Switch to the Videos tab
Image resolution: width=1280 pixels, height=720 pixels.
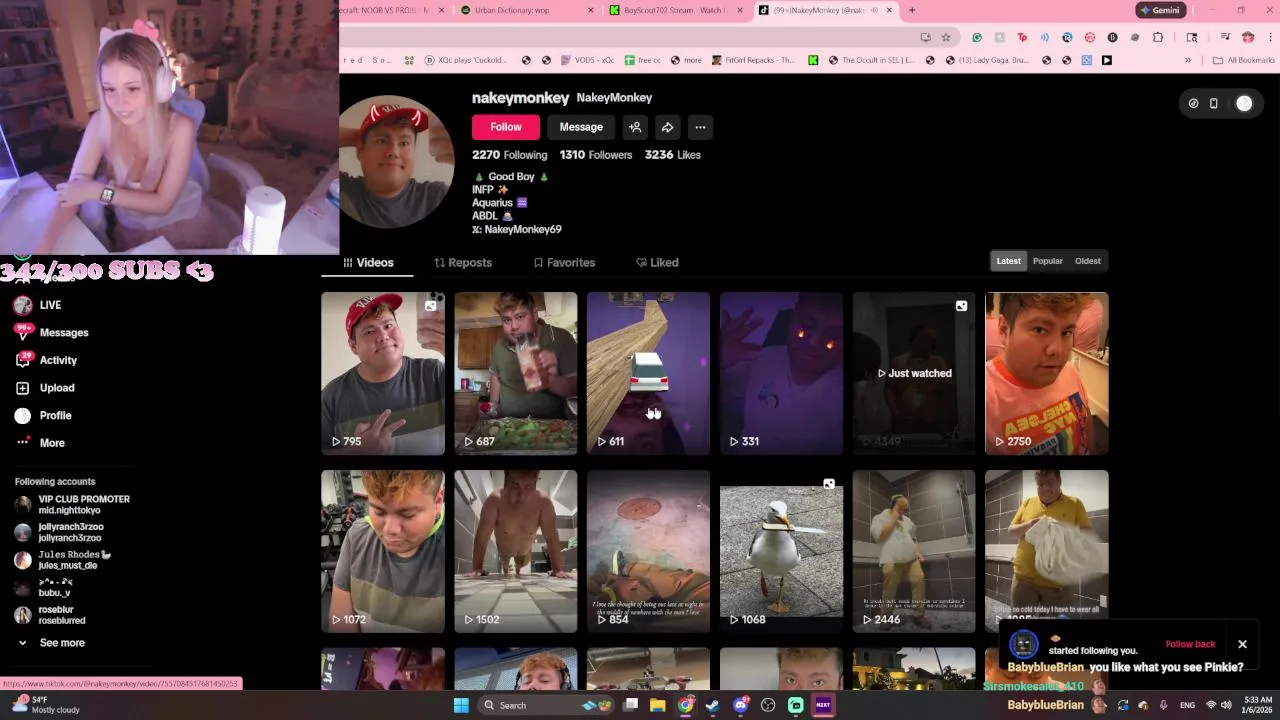[368, 262]
